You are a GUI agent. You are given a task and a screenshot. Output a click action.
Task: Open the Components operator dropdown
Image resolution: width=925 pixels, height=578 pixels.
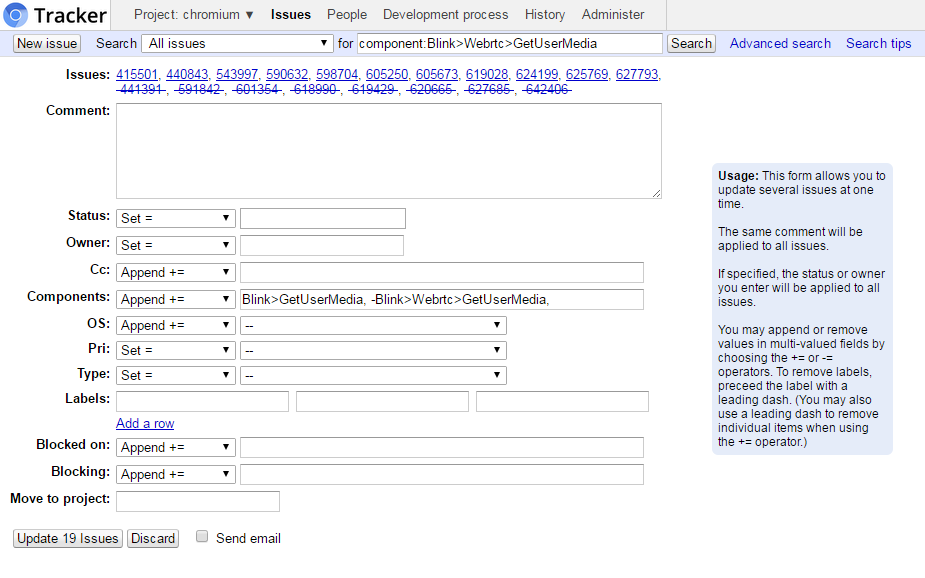(x=176, y=299)
